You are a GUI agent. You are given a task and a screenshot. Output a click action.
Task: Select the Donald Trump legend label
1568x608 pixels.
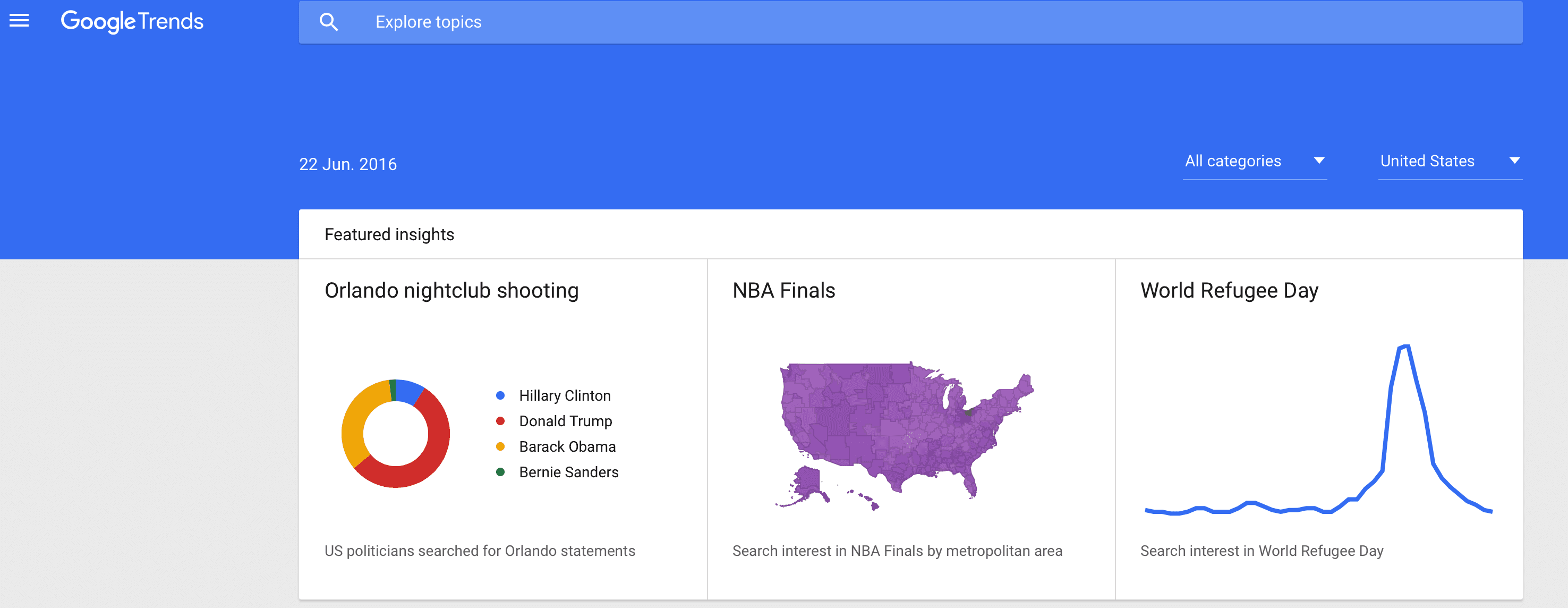tap(566, 421)
